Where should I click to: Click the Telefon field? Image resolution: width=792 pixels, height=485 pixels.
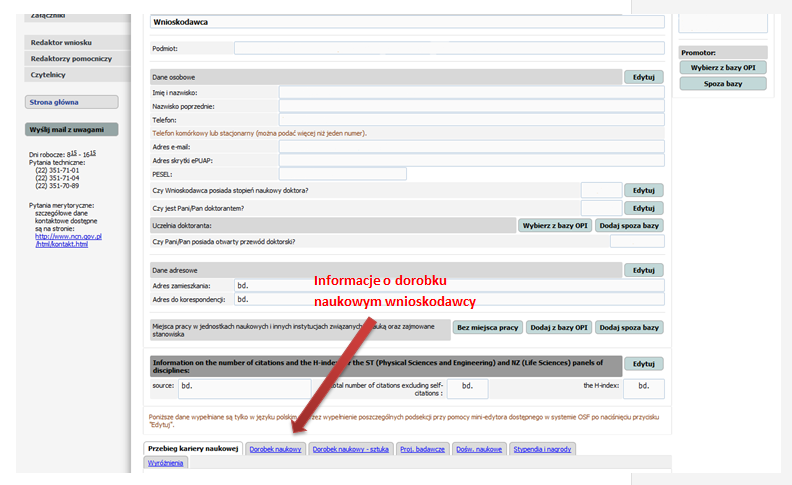coord(472,120)
